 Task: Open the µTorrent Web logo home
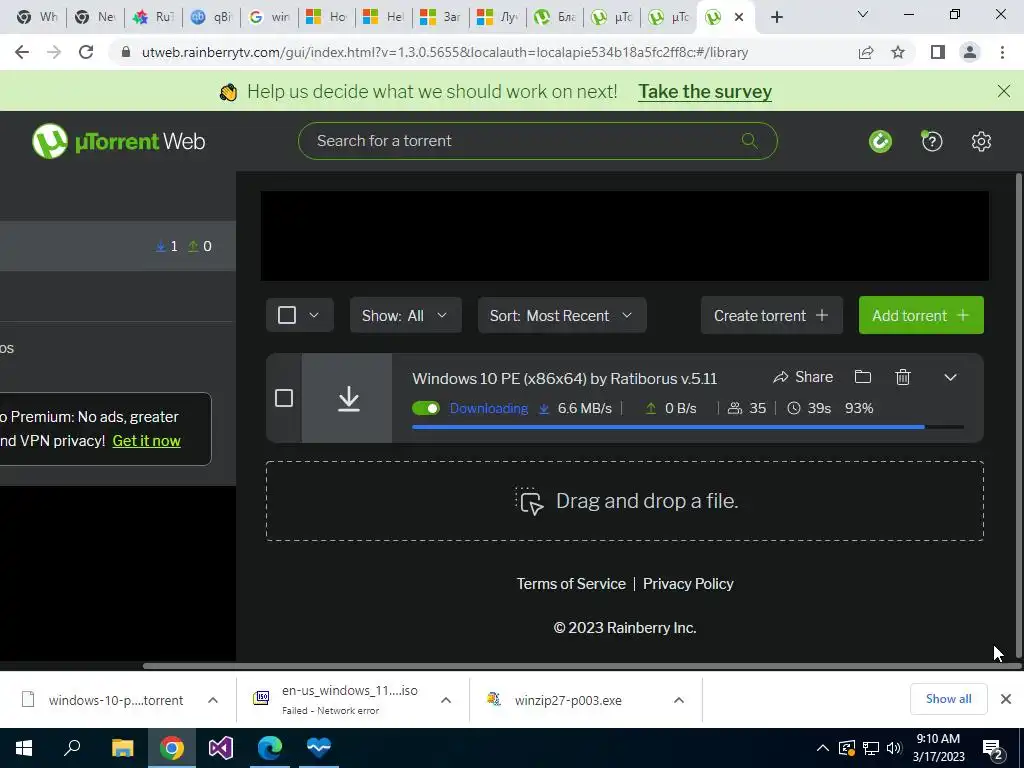point(119,141)
